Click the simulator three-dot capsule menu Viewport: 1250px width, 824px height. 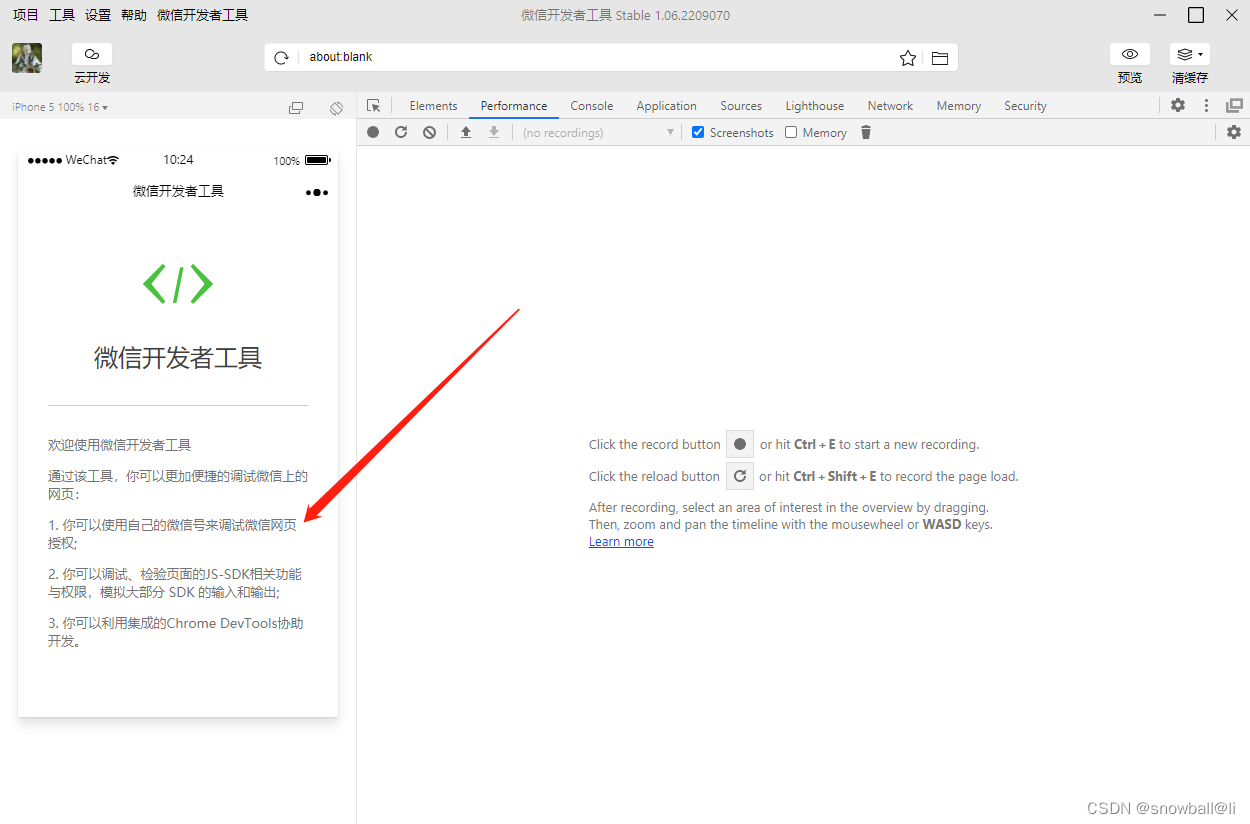point(317,192)
